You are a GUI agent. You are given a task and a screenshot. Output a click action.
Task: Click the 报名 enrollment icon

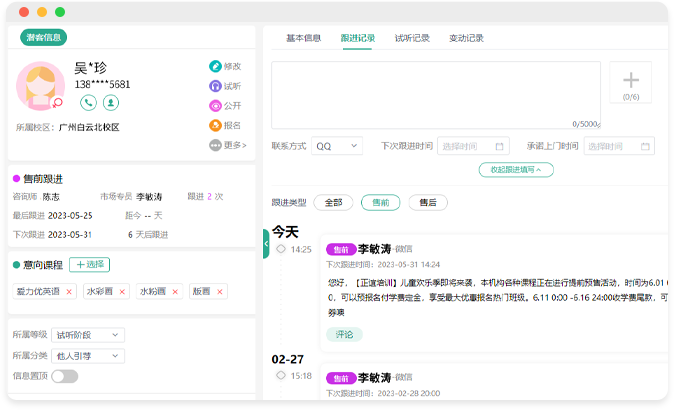215,126
